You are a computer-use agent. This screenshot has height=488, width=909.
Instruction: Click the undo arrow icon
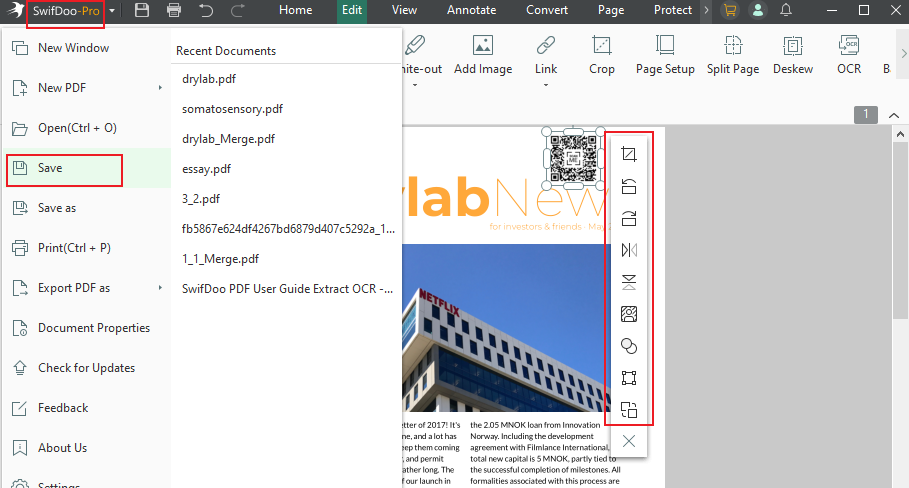206,10
